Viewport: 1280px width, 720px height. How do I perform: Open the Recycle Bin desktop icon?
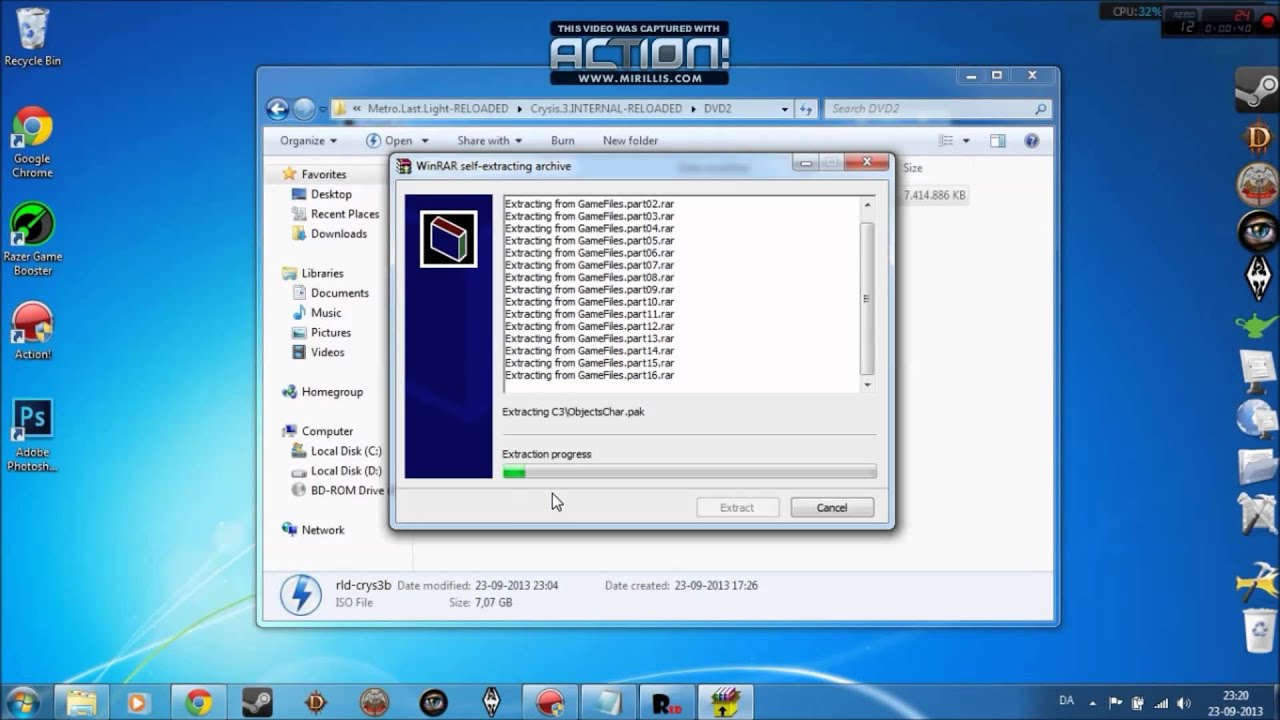click(32, 37)
